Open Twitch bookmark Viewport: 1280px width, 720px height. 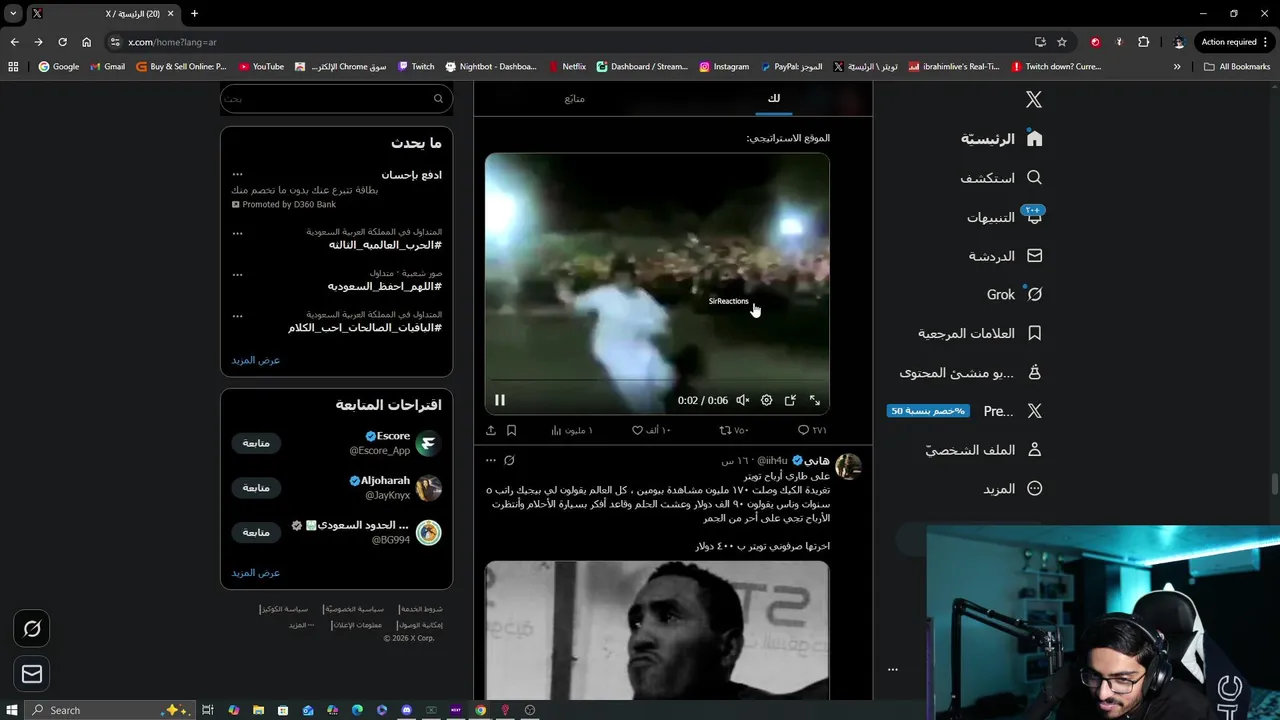point(416,67)
